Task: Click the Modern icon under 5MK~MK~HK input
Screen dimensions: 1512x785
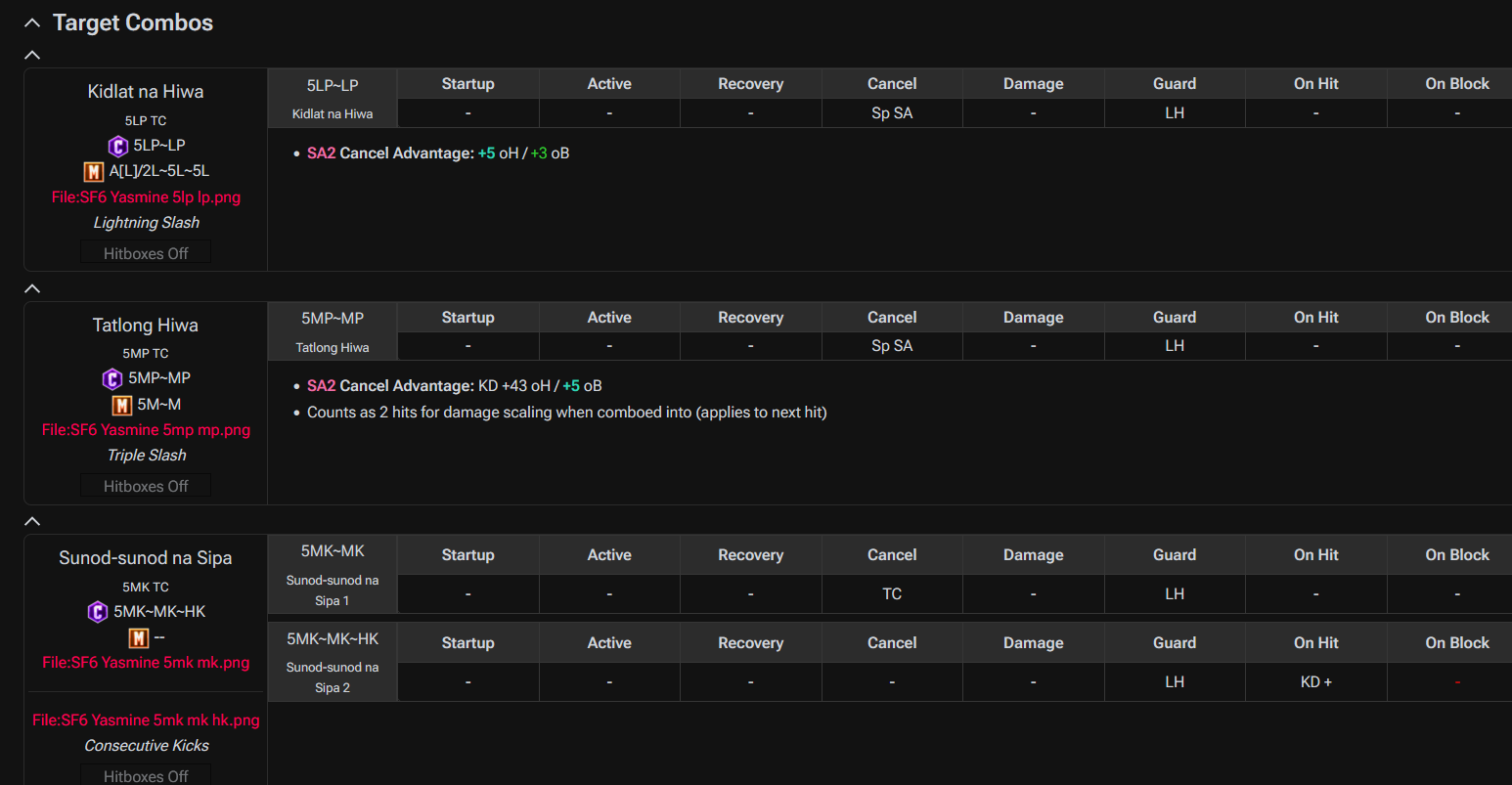Action: tap(139, 638)
